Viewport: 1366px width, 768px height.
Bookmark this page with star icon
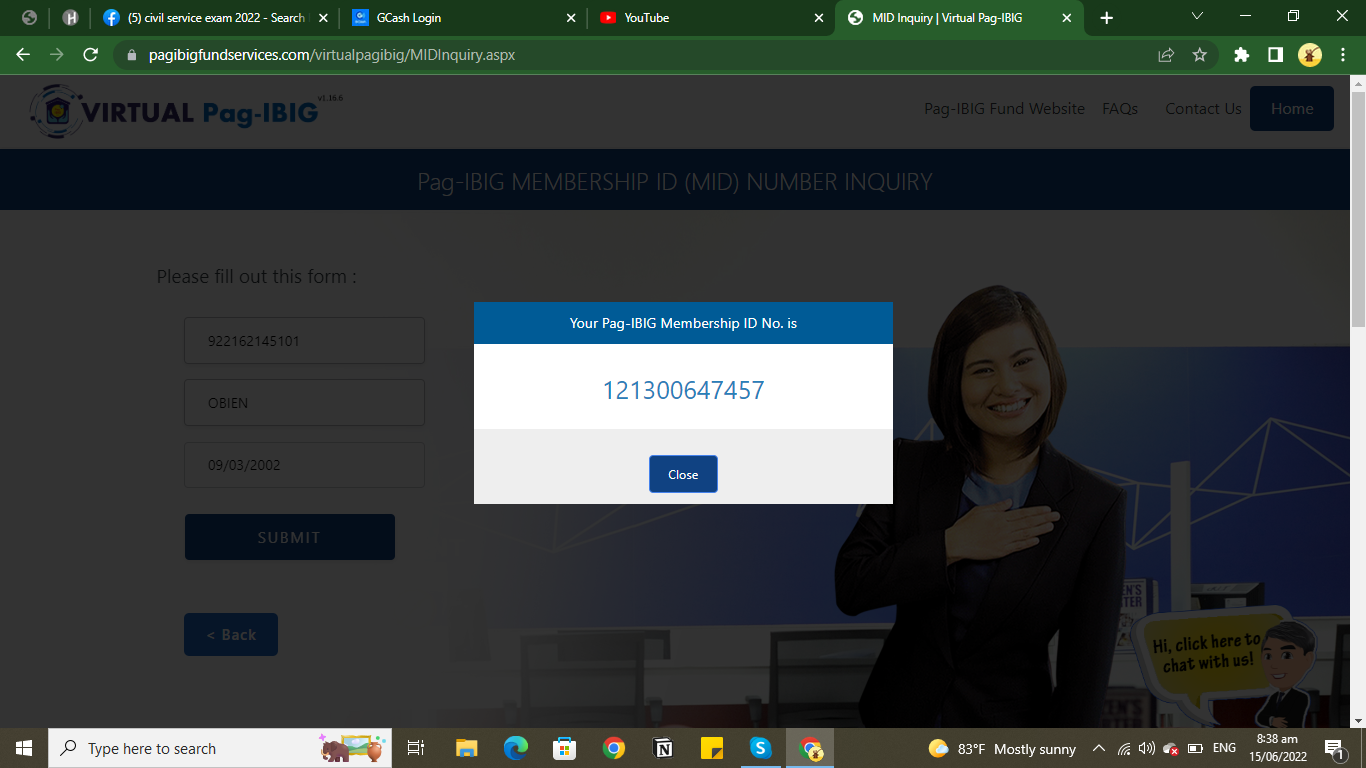point(1199,55)
